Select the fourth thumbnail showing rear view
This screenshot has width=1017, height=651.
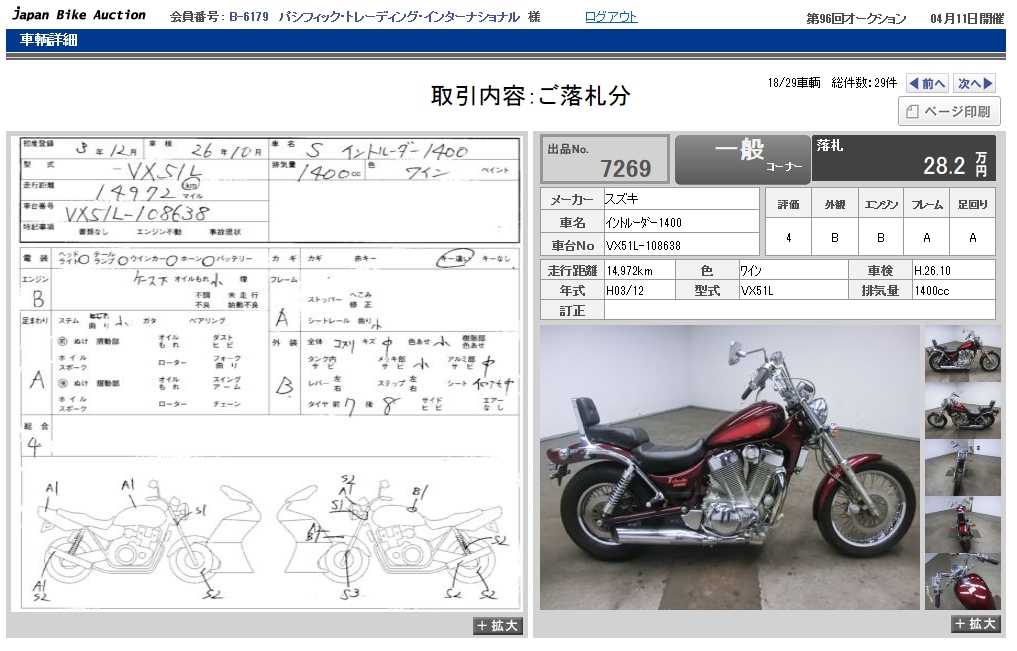tap(962, 524)
